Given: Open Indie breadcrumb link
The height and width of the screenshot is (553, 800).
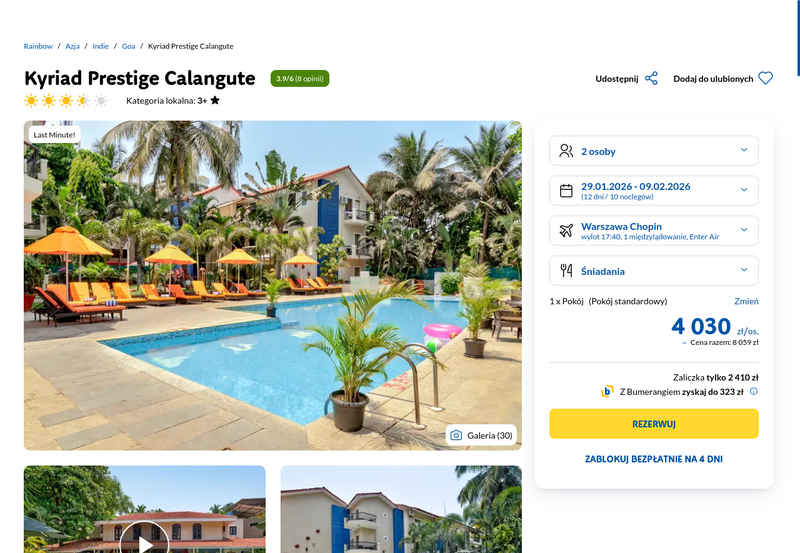Looking at the screenshot, I should tap(101, 46).
